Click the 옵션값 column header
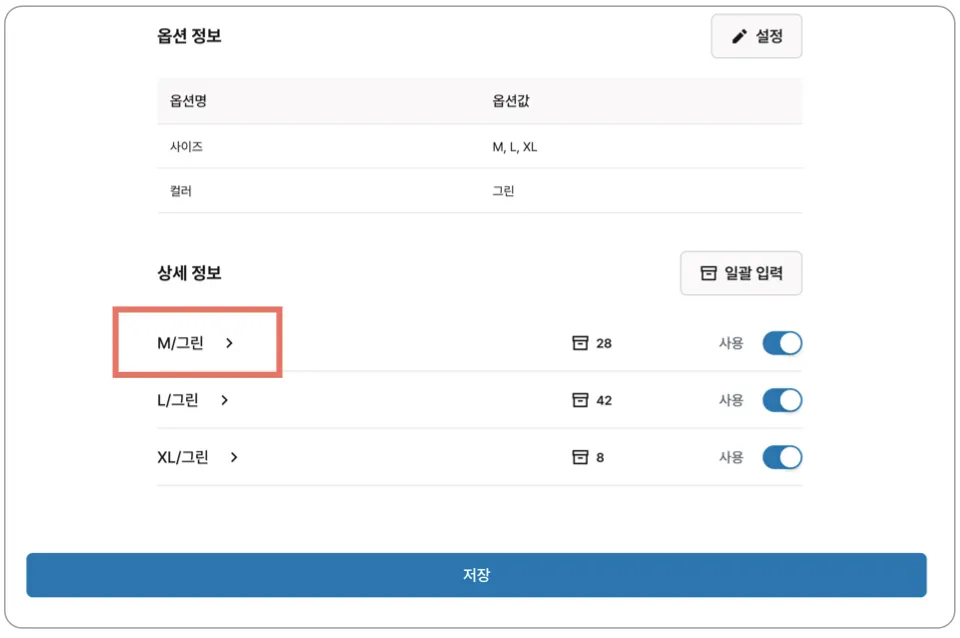The width and height of the screenshot is (960, 638). (x=510, y=101)
